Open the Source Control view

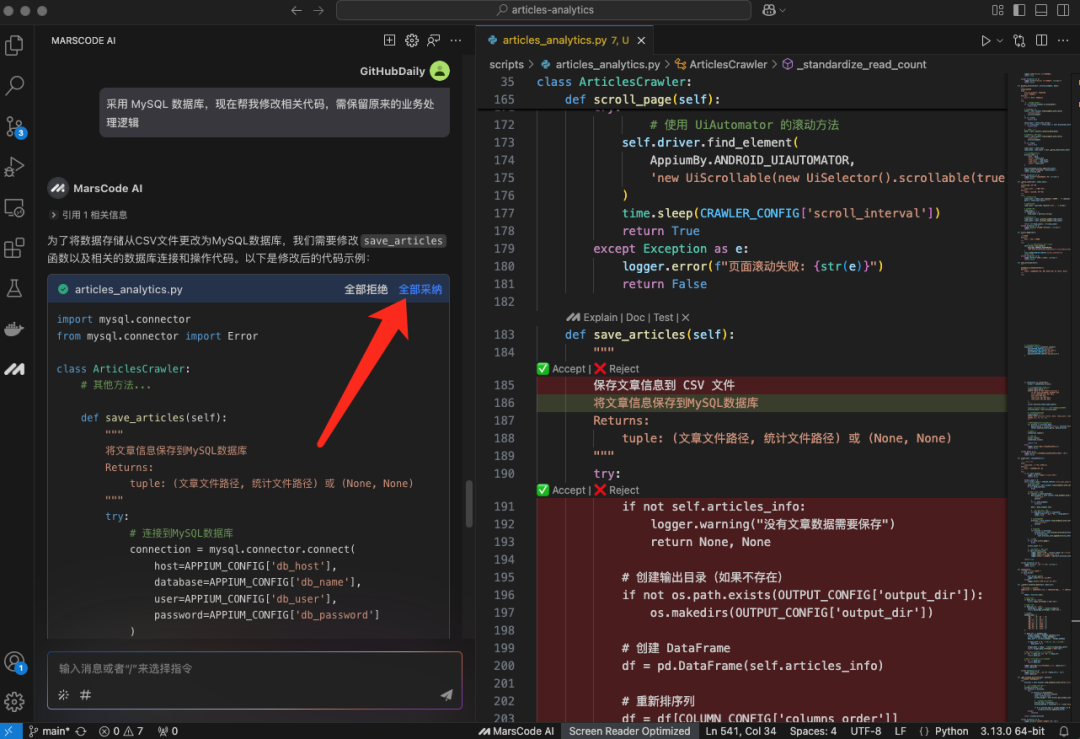[x=14, y=127]
